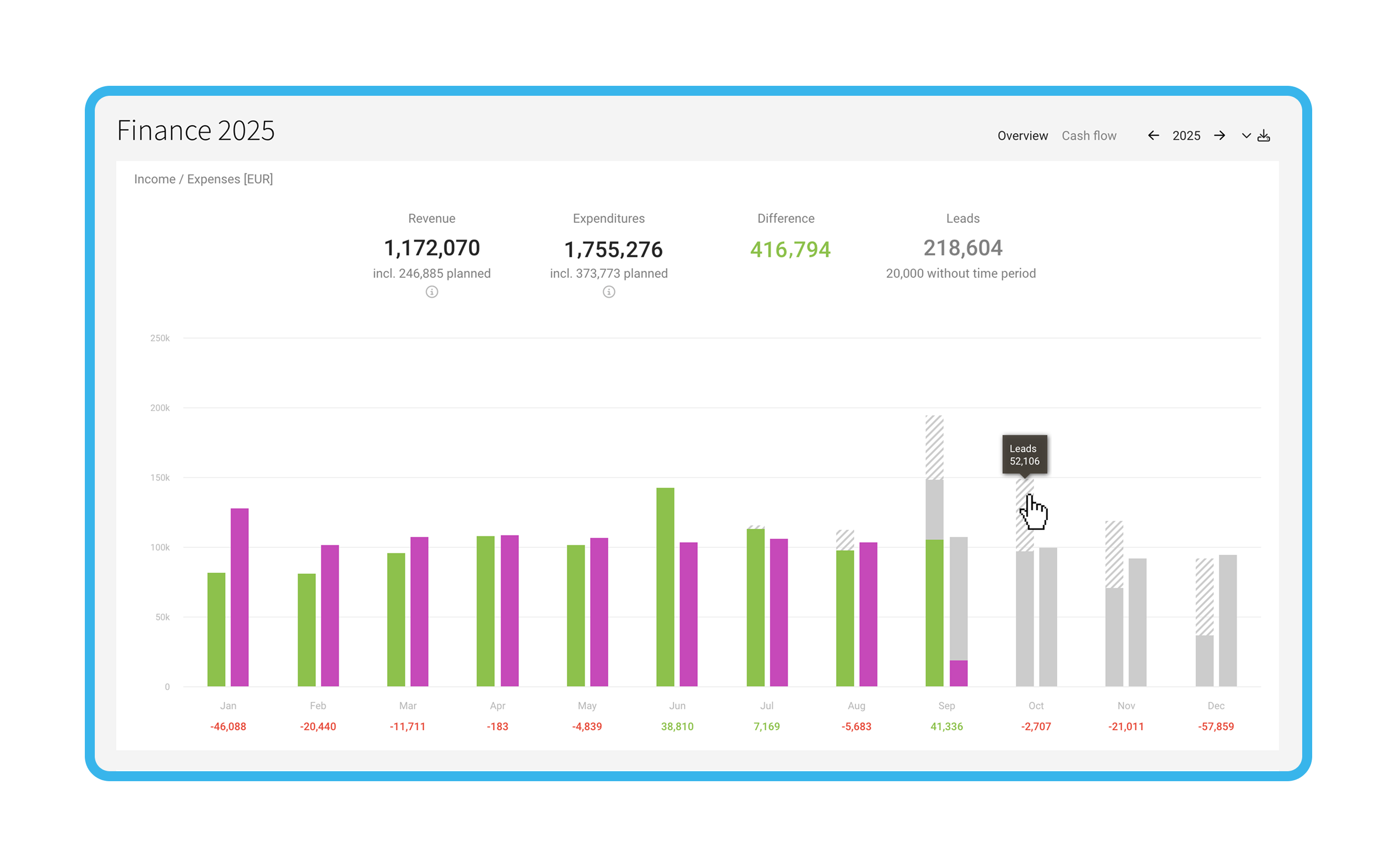Toggle the Expenditures series via its summary header

pyautogui.click(x=608, y=218)
